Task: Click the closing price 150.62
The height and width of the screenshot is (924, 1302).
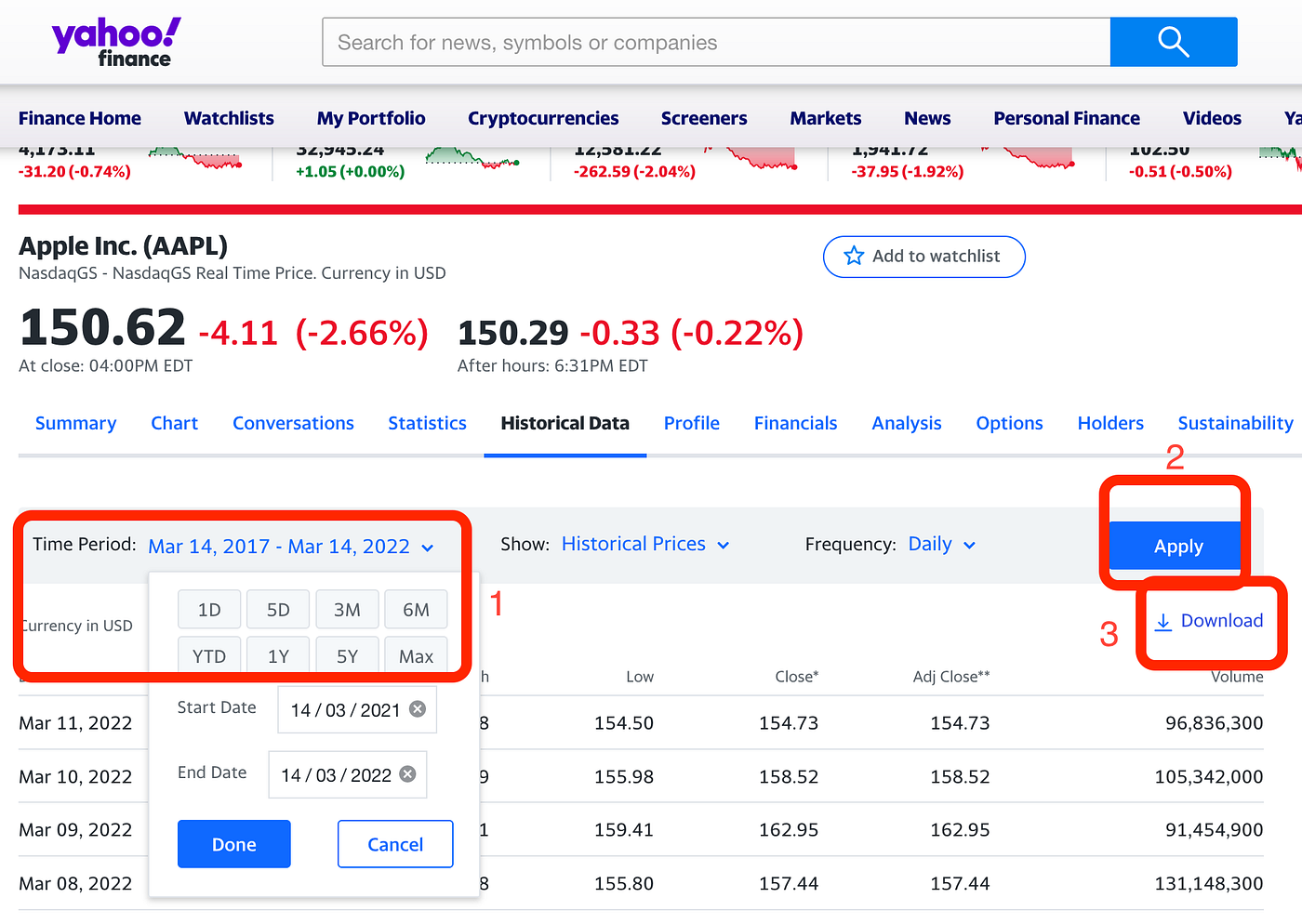Action: [x=103, y=328]
